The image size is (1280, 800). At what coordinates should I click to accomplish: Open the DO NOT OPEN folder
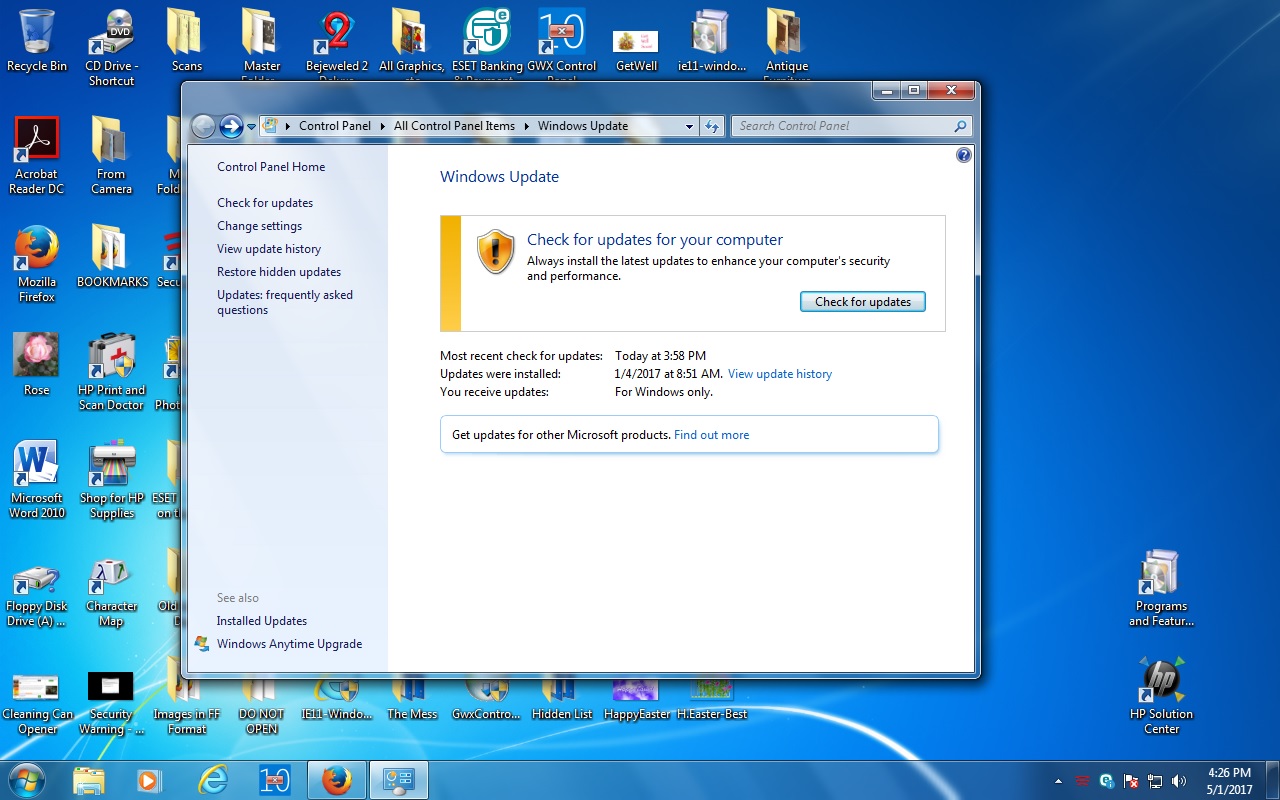[x=261, y=706]
